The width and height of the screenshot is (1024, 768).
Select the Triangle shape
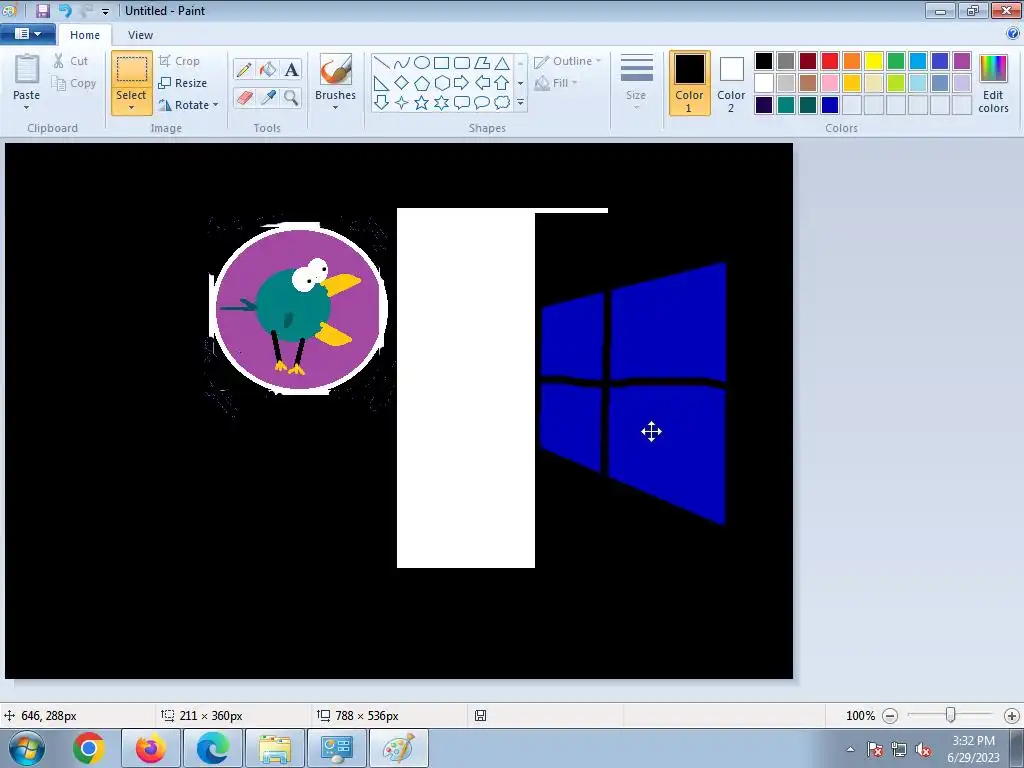pyautogui.click(x=502, y=63)
